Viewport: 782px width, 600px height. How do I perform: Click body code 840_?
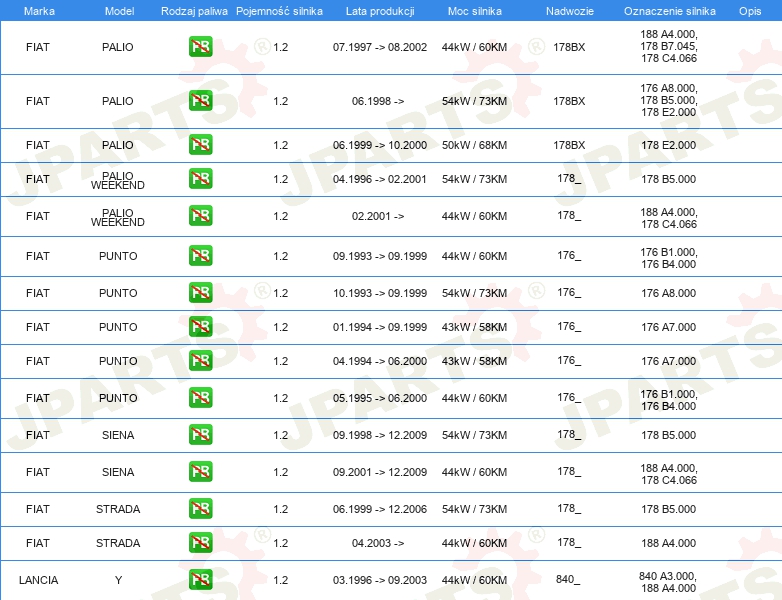[x=568, y=580]
